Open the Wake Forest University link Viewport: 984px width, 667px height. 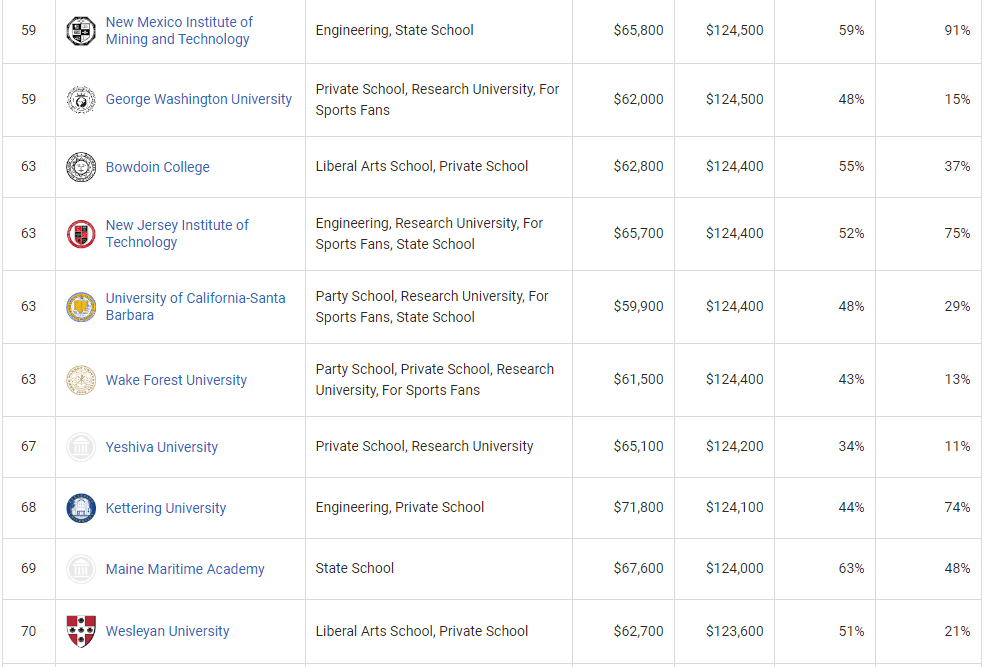tap(176, 381)
